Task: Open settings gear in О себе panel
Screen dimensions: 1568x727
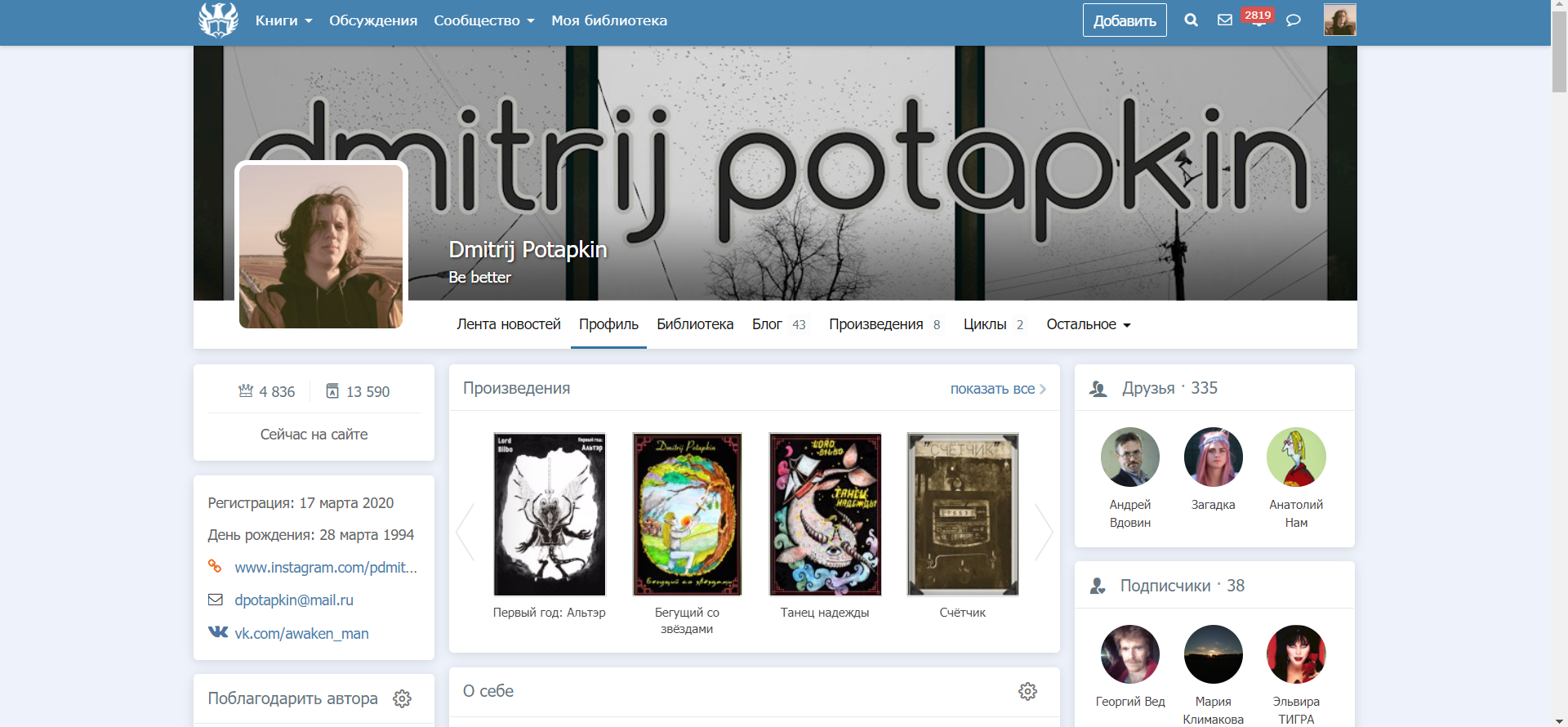Action: coord(1027,692)
